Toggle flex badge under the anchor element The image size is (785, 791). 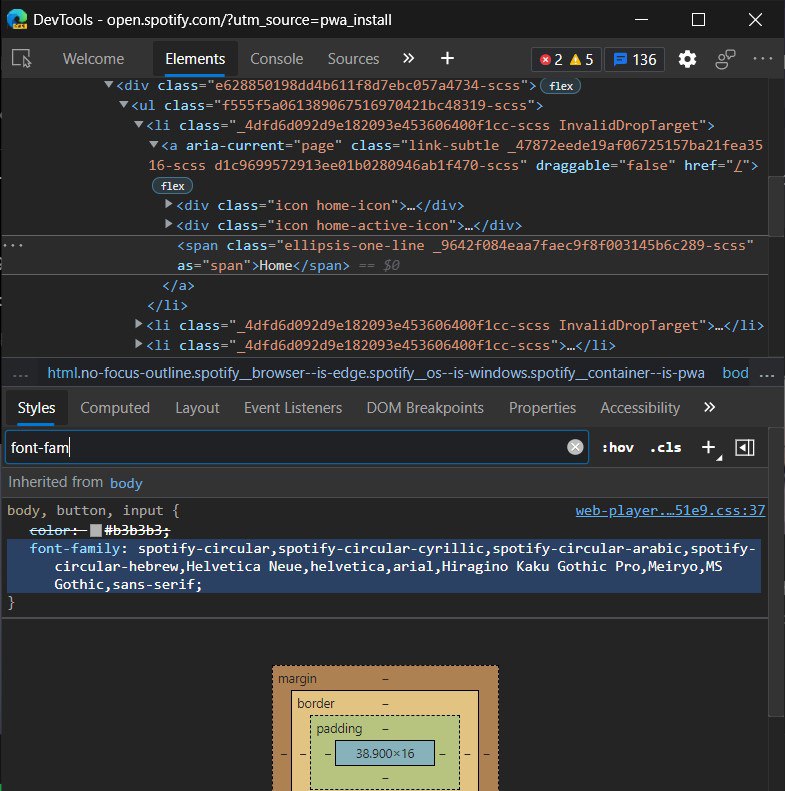pyautogui.click(x=173, y=186)
